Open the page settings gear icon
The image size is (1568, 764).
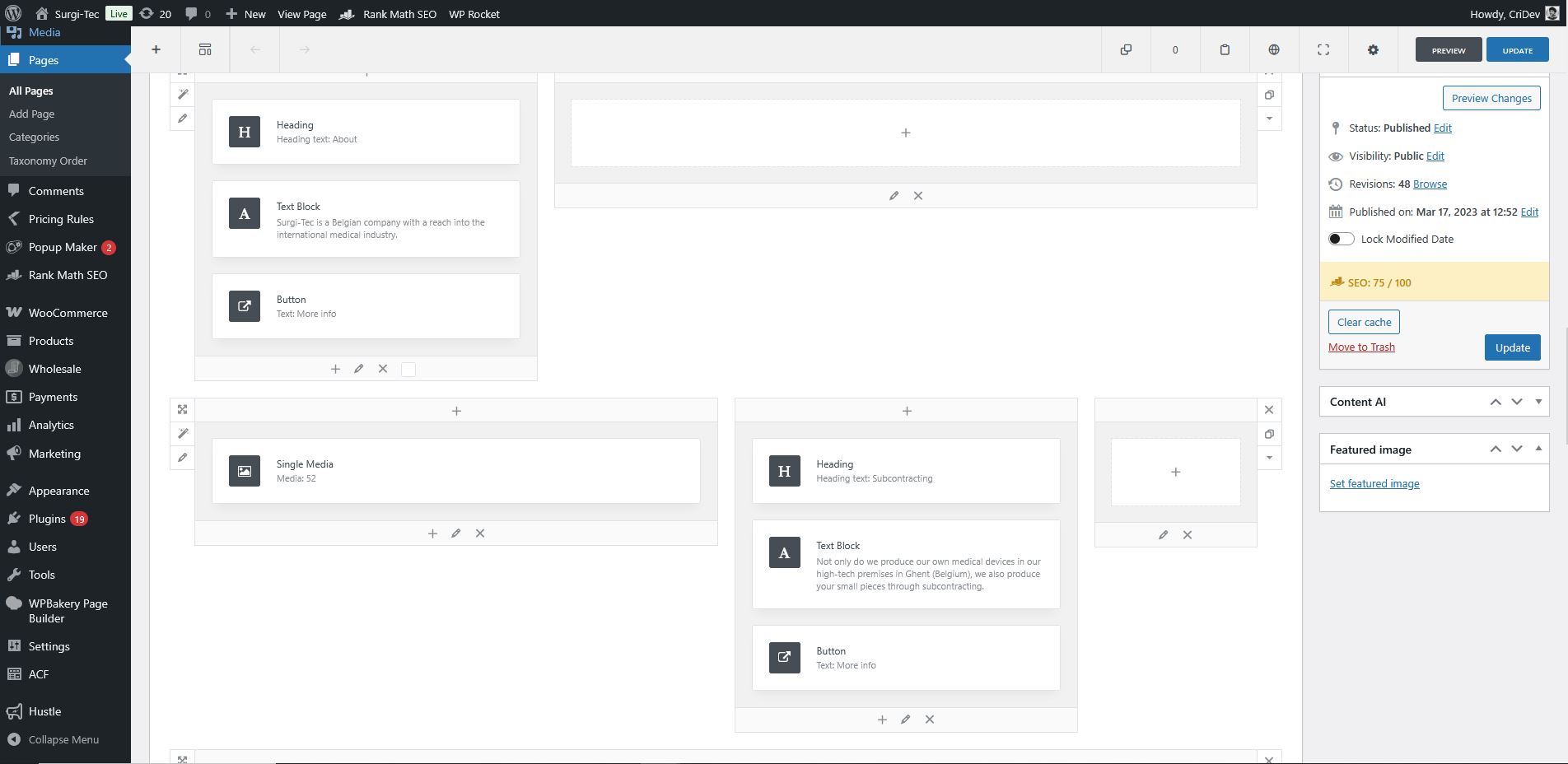tap(1373, 49)
